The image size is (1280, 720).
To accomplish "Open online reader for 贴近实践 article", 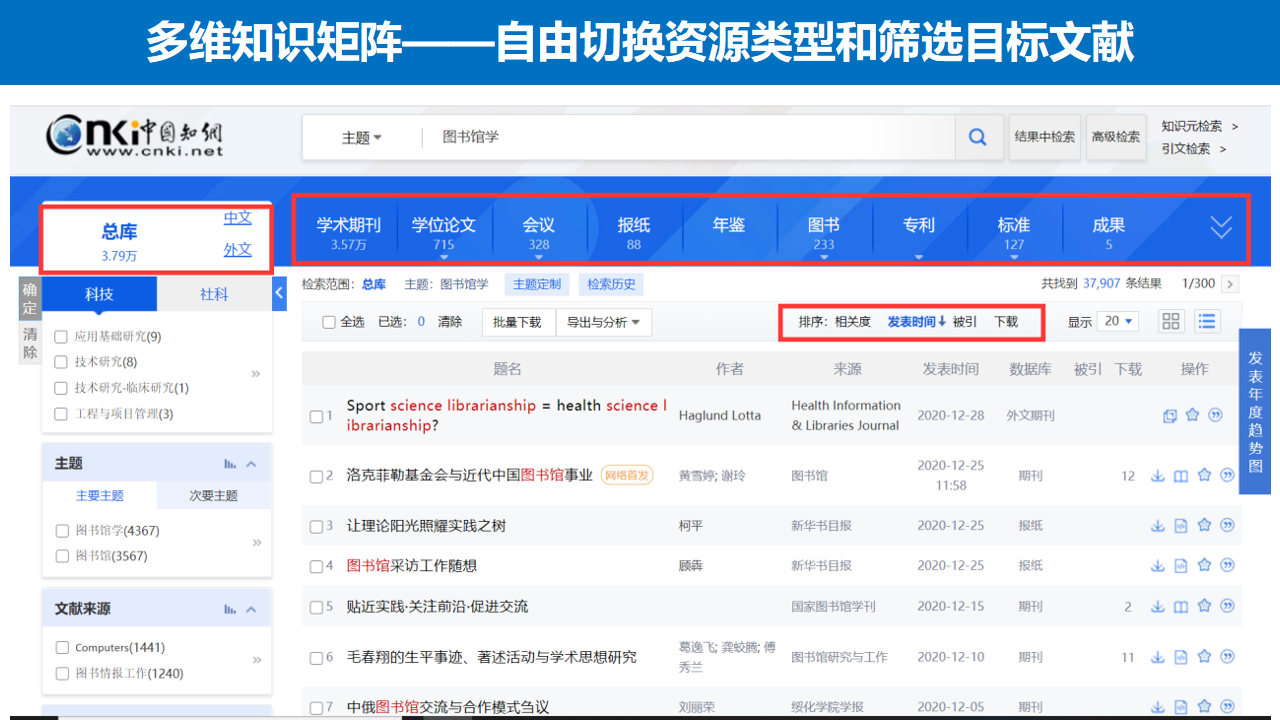I will point(1180,606).
